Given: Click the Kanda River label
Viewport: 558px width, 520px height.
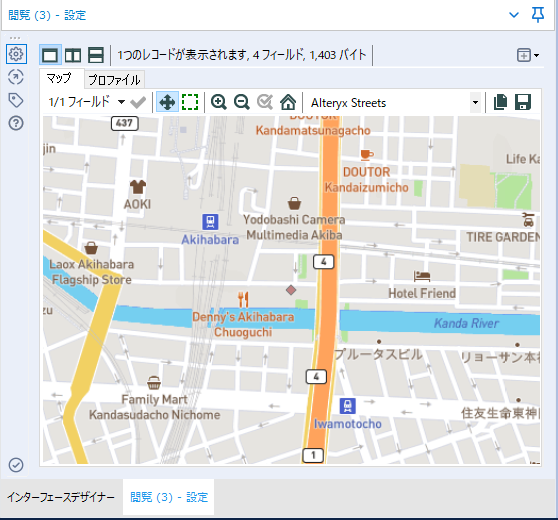Looking at the screenshot, I should pyautogui.click(x=466, y=324).
